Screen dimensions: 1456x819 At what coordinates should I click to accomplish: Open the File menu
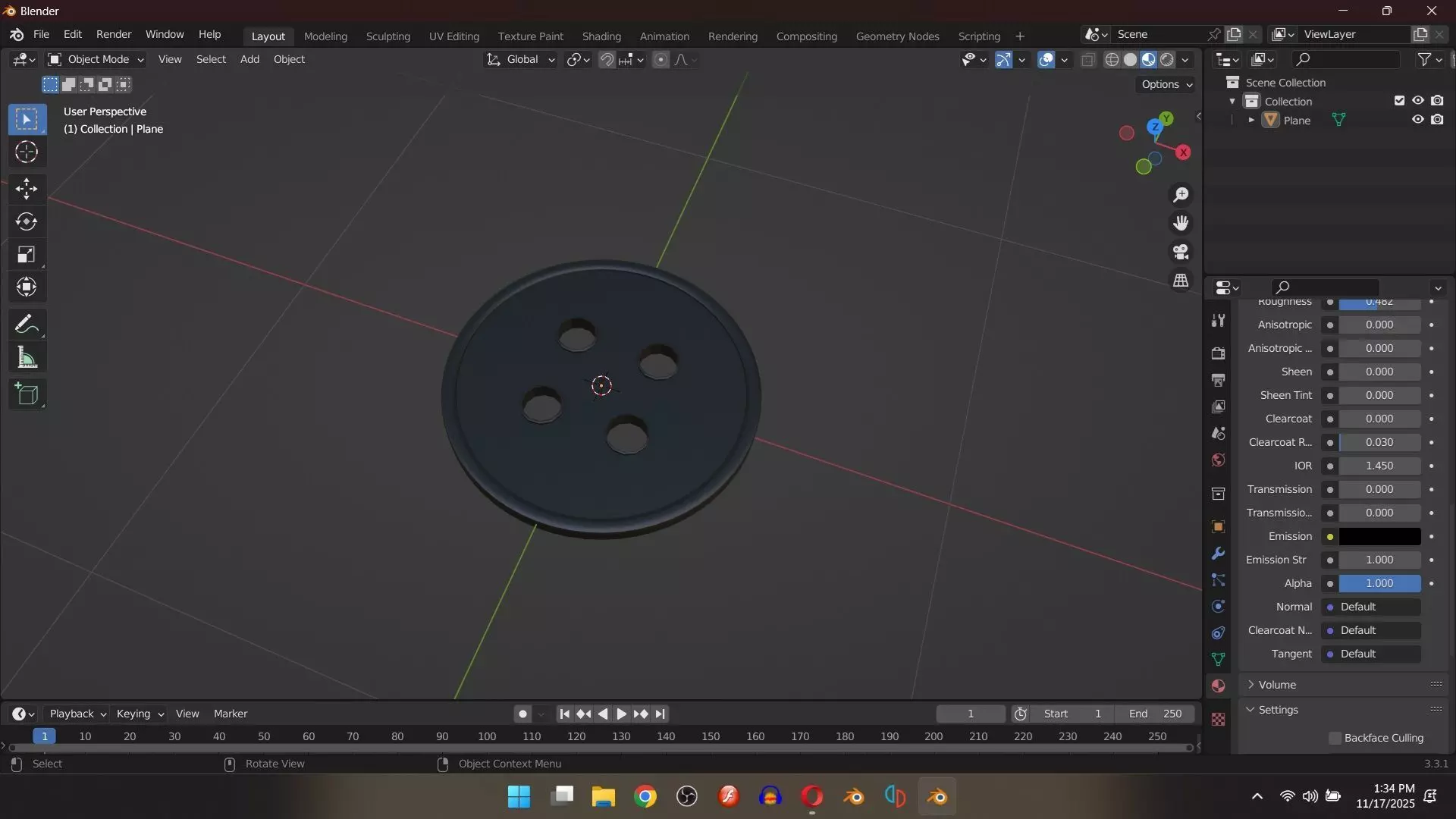coord(41,34)
